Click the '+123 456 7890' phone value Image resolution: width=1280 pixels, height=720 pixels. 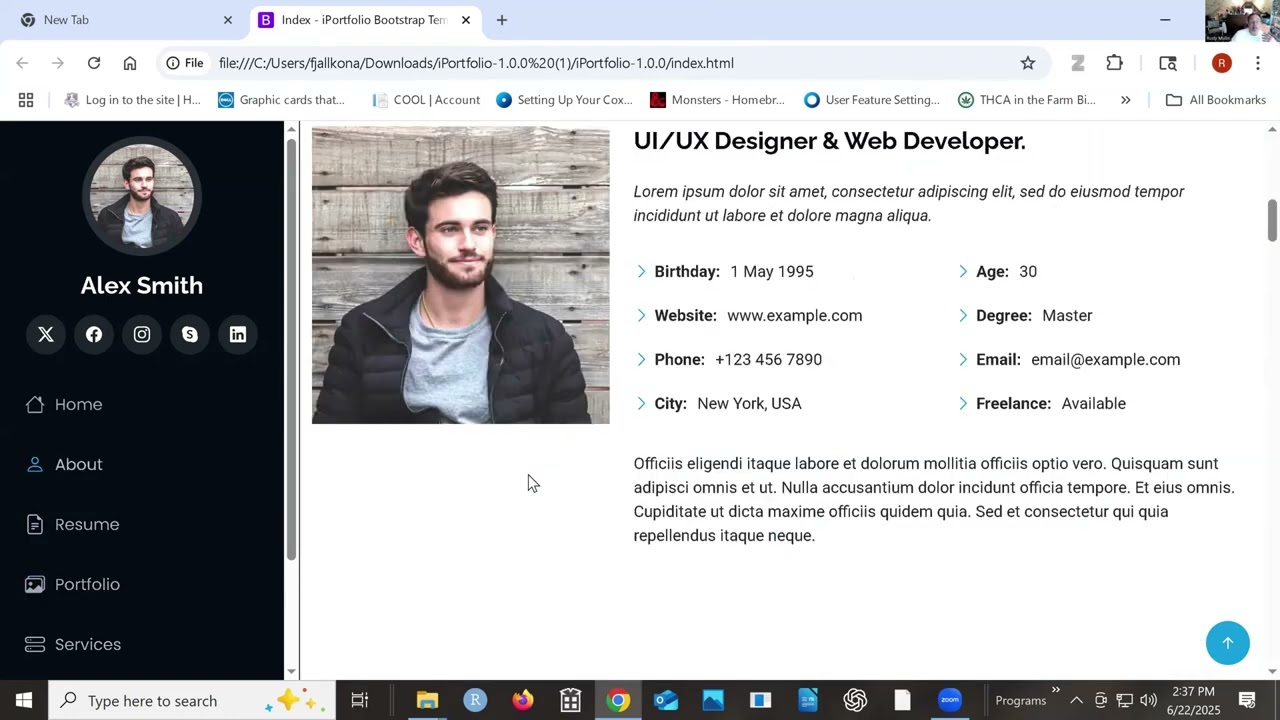[x=768, y=359]
